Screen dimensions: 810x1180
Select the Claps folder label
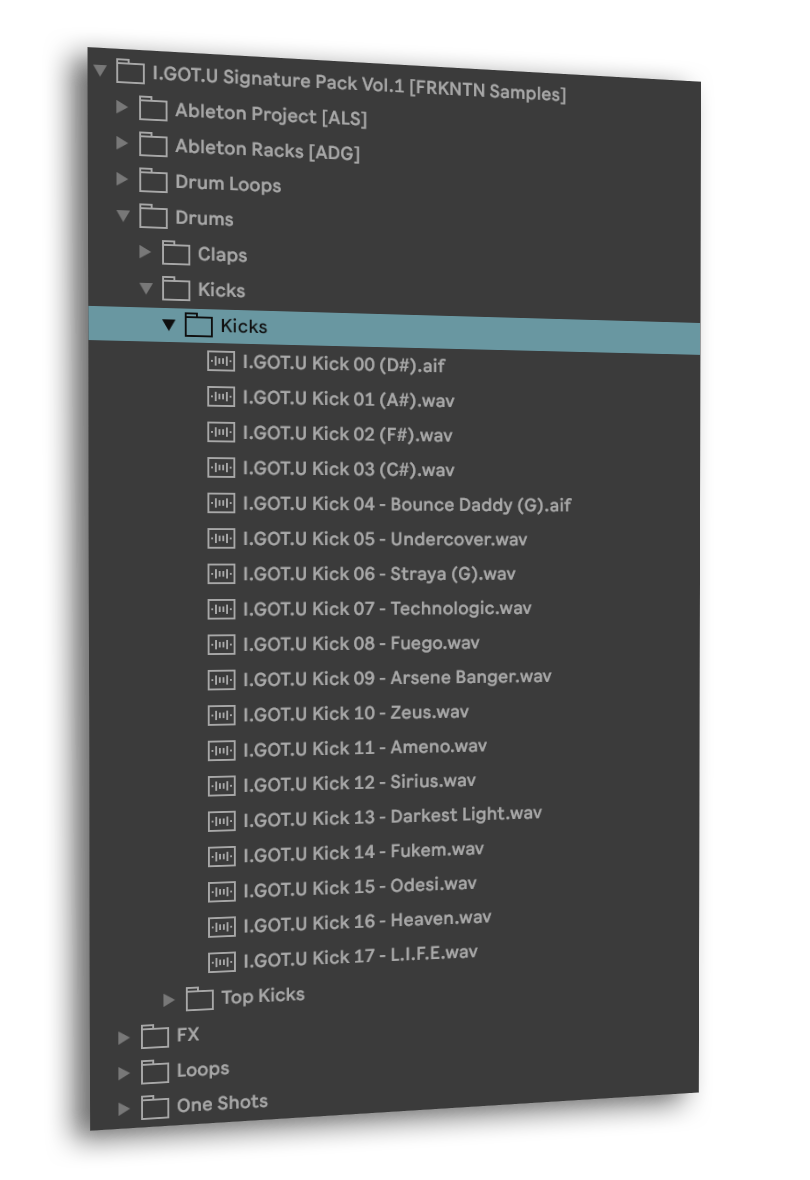point(222,254)
